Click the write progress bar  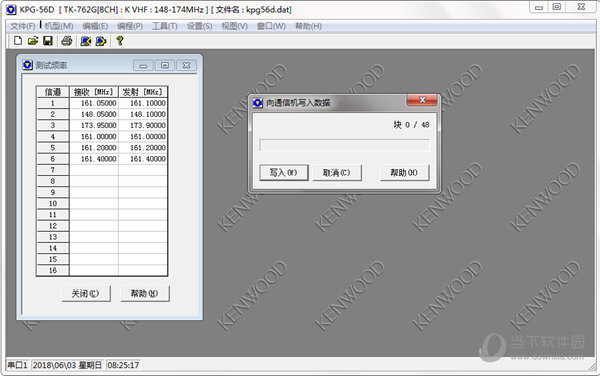coord(344,145)
